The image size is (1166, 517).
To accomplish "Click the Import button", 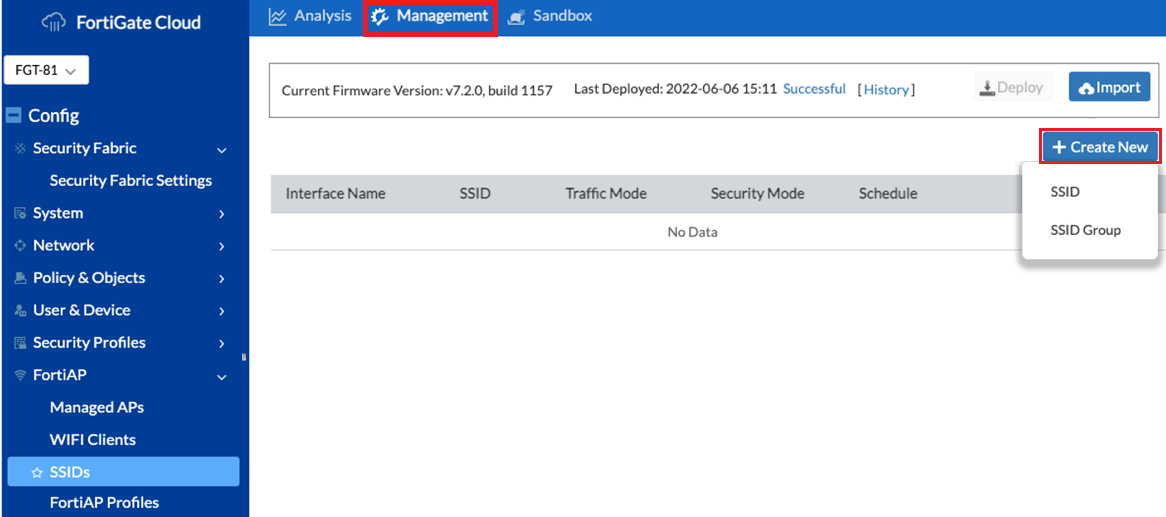I will 1109,88.
